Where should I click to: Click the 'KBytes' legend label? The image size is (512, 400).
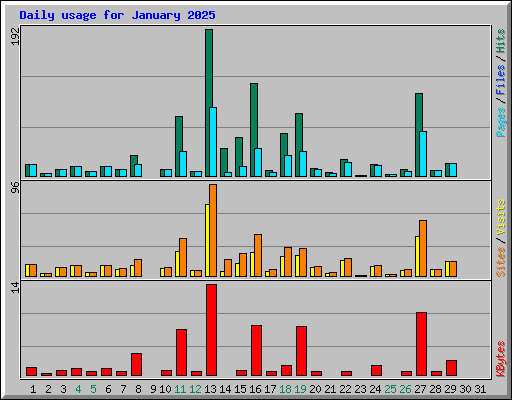501,359
